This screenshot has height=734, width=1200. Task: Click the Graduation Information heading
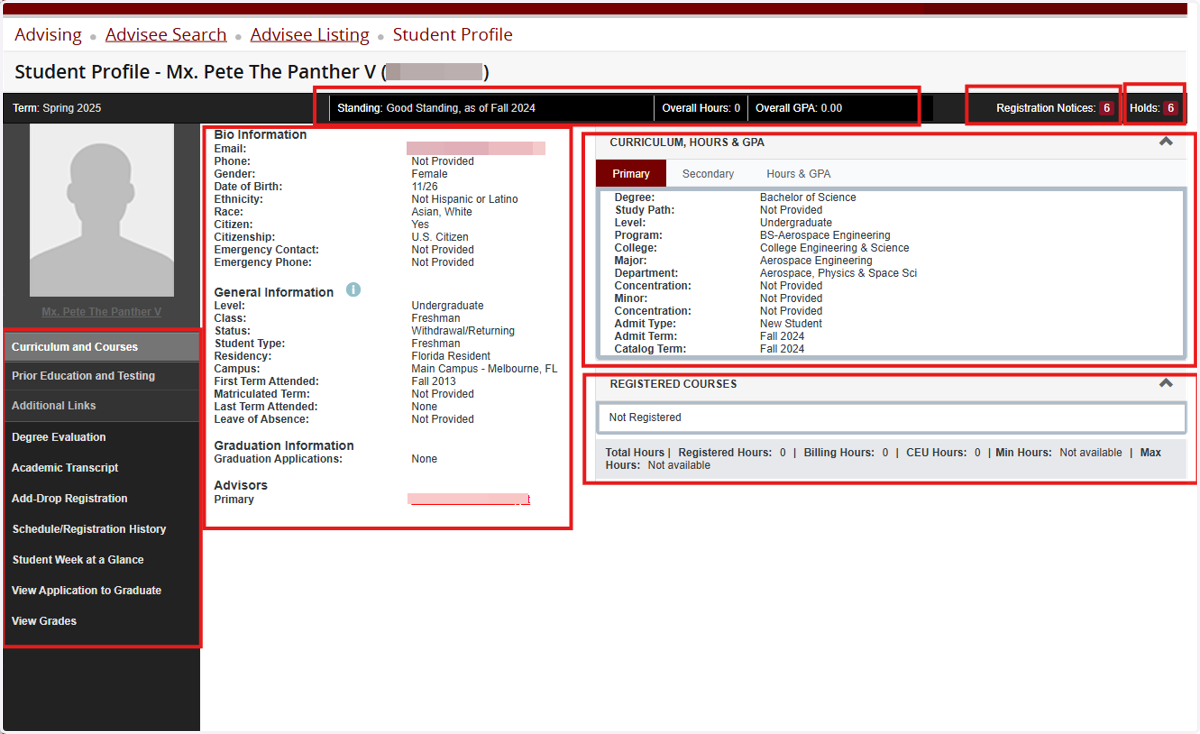click(284, 446)
